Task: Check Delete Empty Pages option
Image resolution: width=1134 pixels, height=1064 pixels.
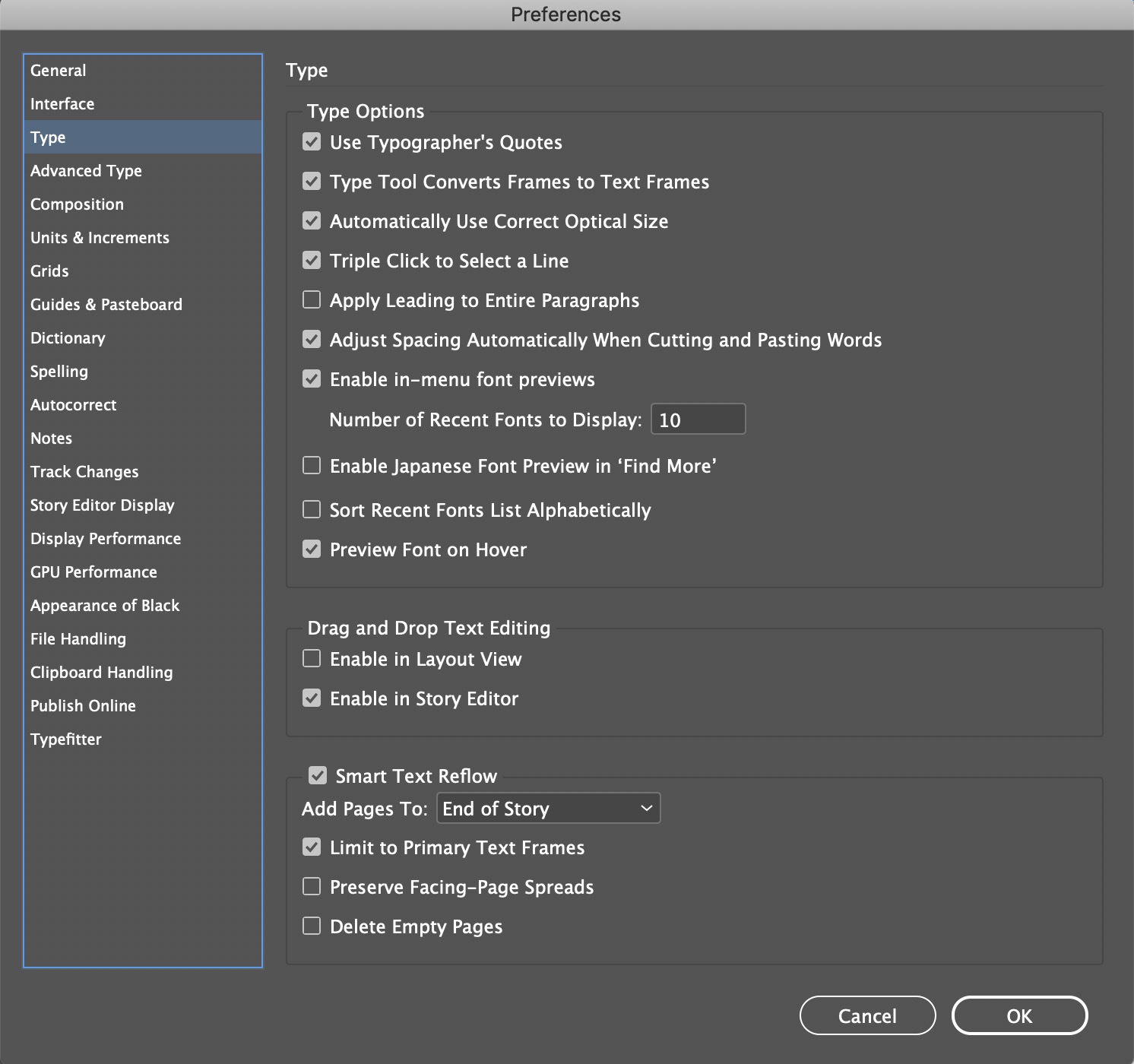Action: pos(312,926)
